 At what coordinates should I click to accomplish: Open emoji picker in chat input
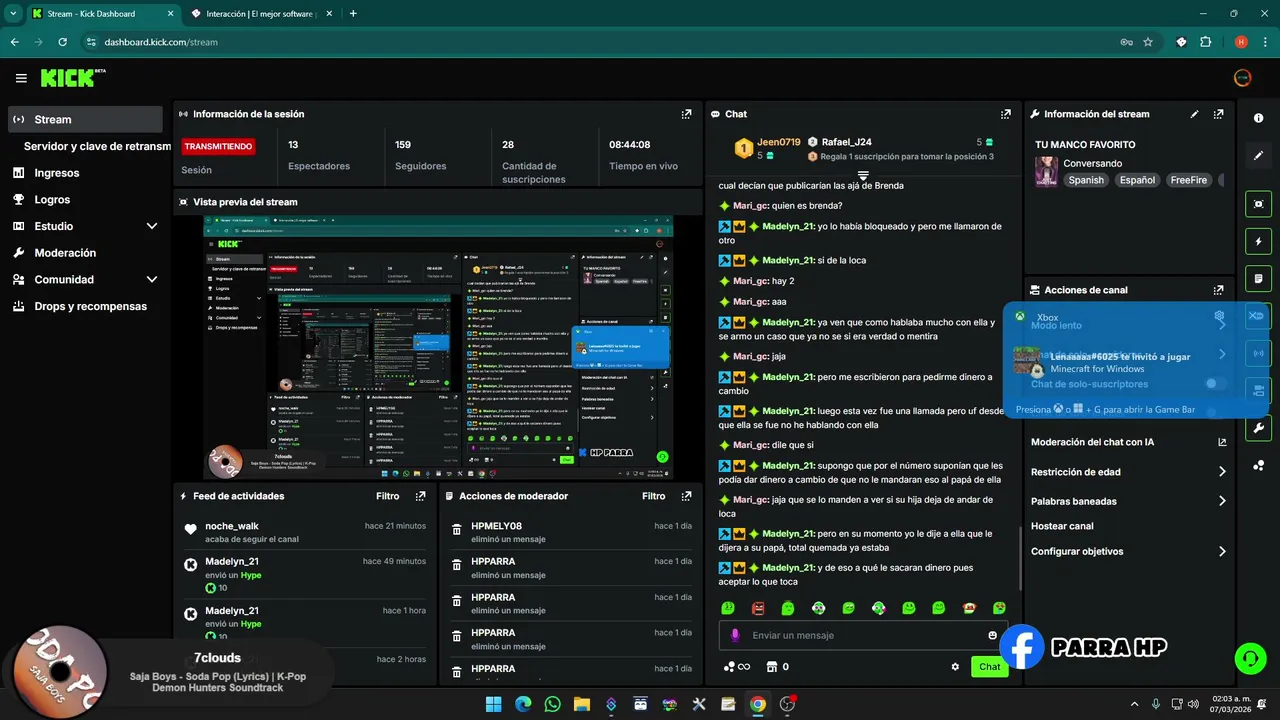(x=993, y=635)
